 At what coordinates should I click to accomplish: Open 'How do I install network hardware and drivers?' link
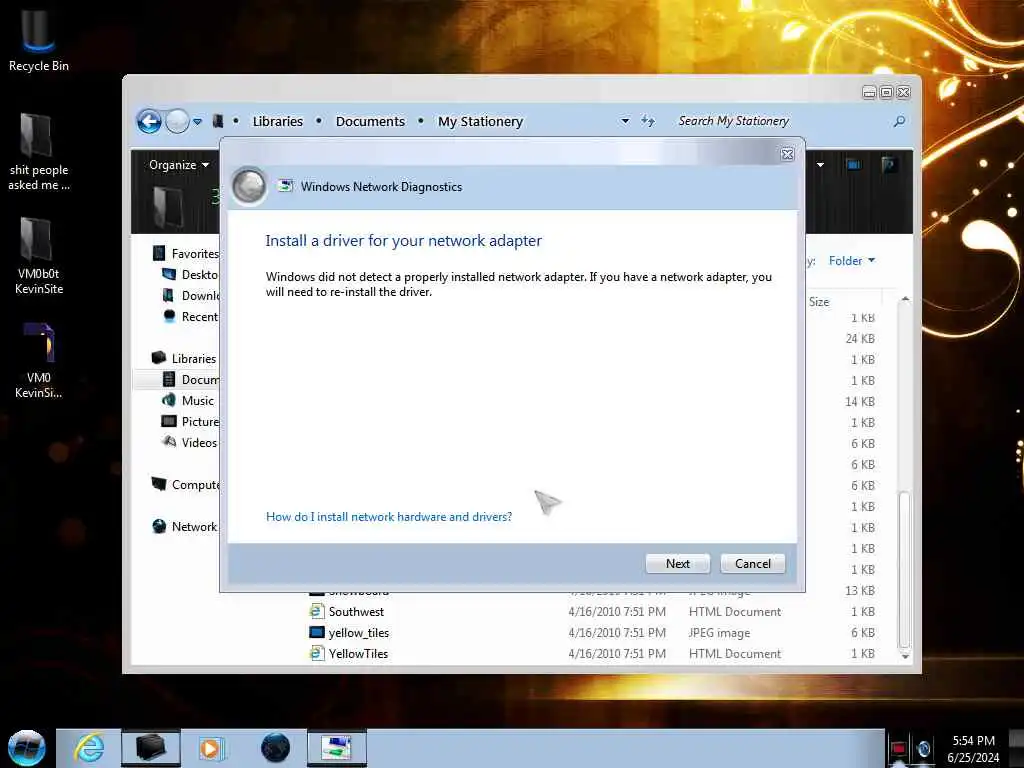click(x=389, y=517)
